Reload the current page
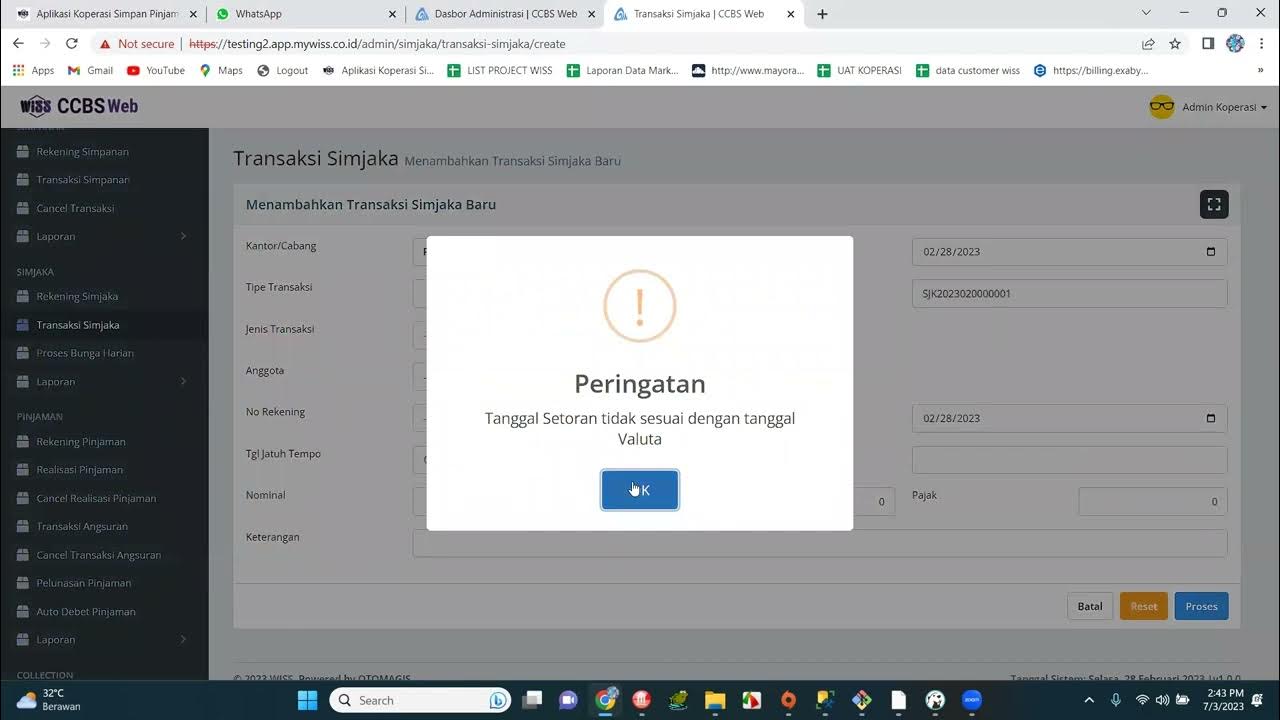1280x720 pixels. point(71,44)
